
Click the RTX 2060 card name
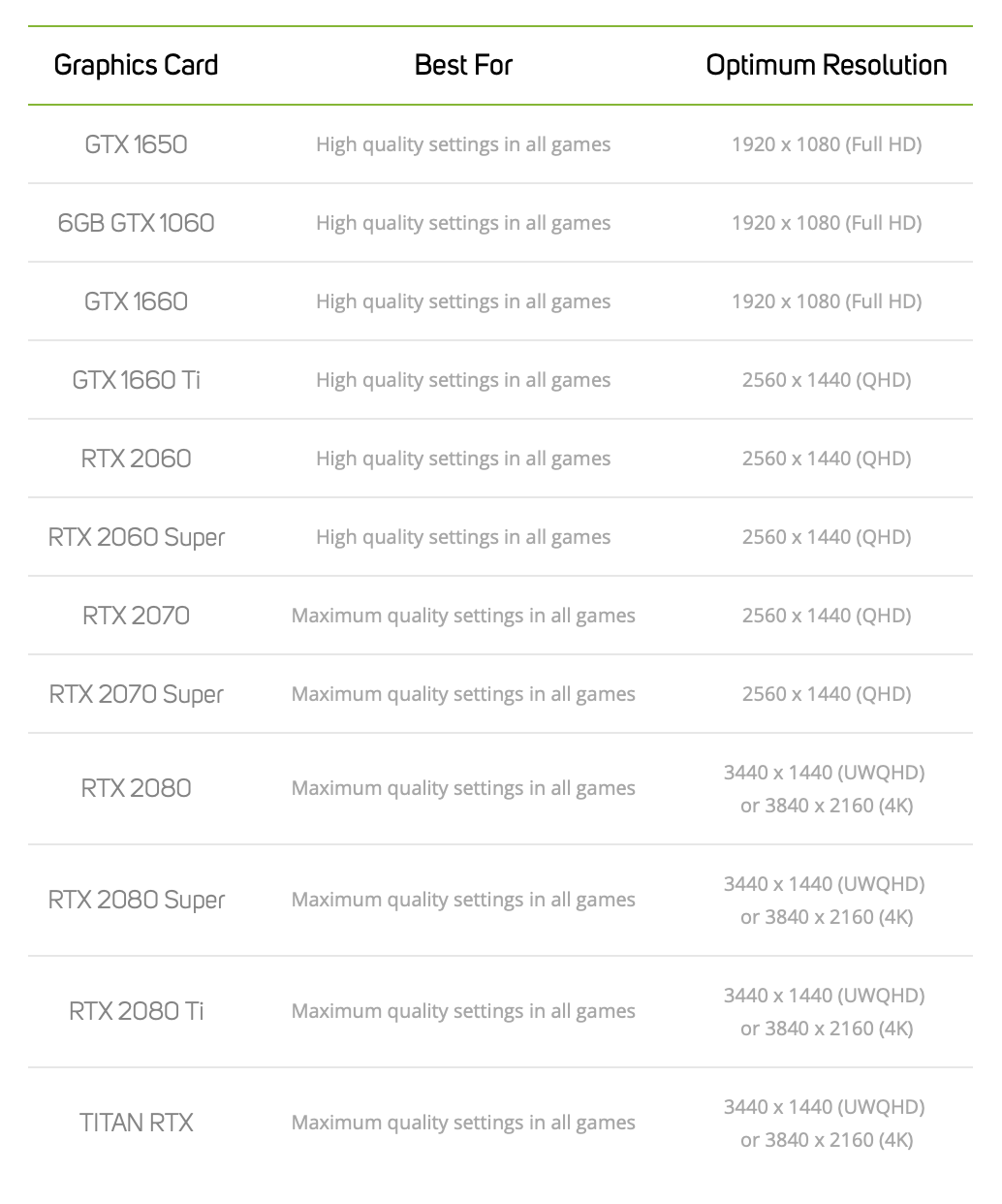(x=136, y=459)
